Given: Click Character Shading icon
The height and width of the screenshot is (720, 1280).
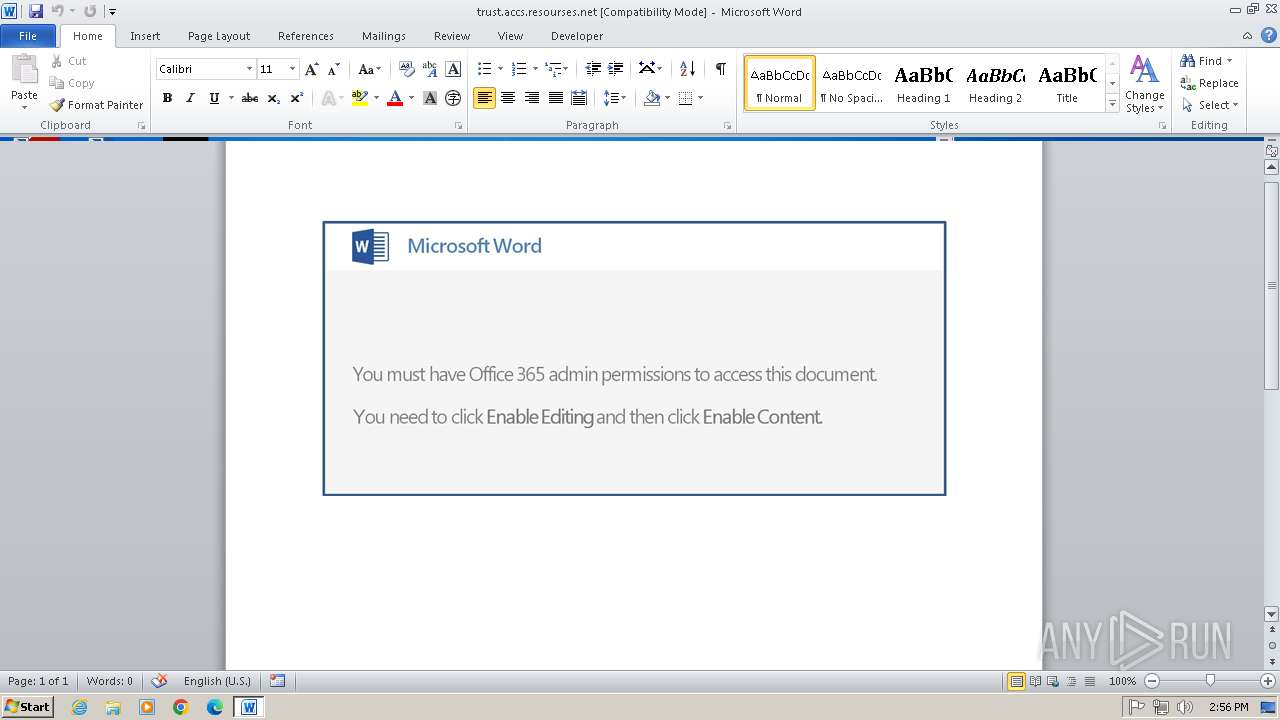Looking at the screenshot, I should [430, 98].
